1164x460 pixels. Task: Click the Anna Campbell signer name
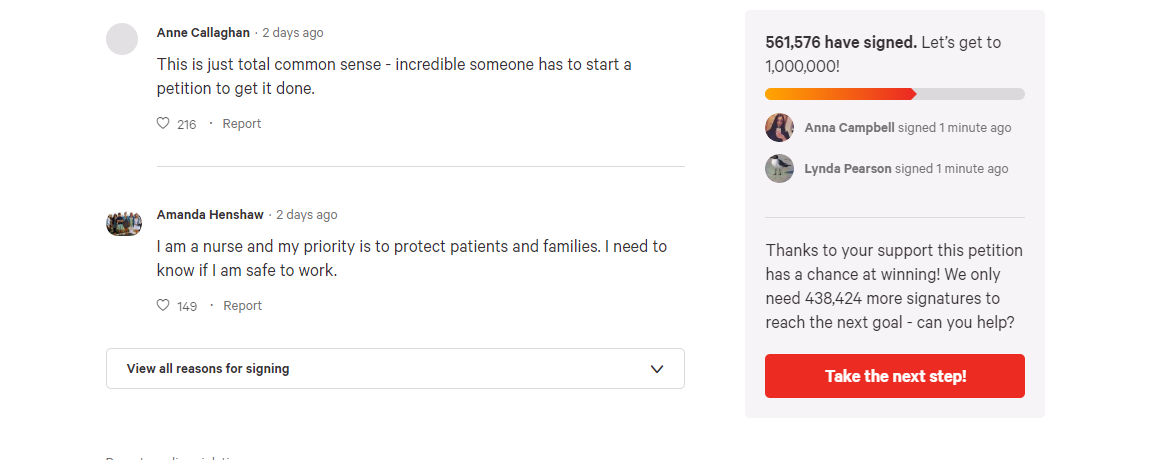pos(849,128)
